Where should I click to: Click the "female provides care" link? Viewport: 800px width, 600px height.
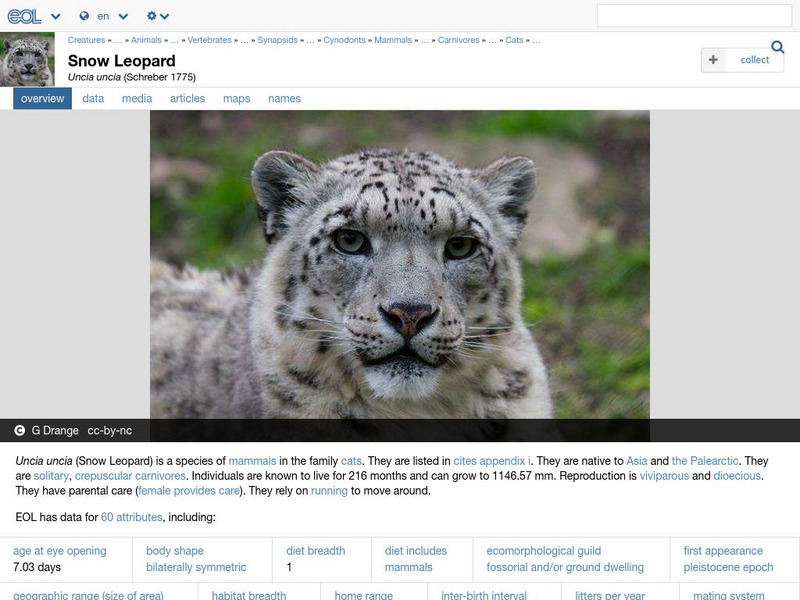click(188, 490)
